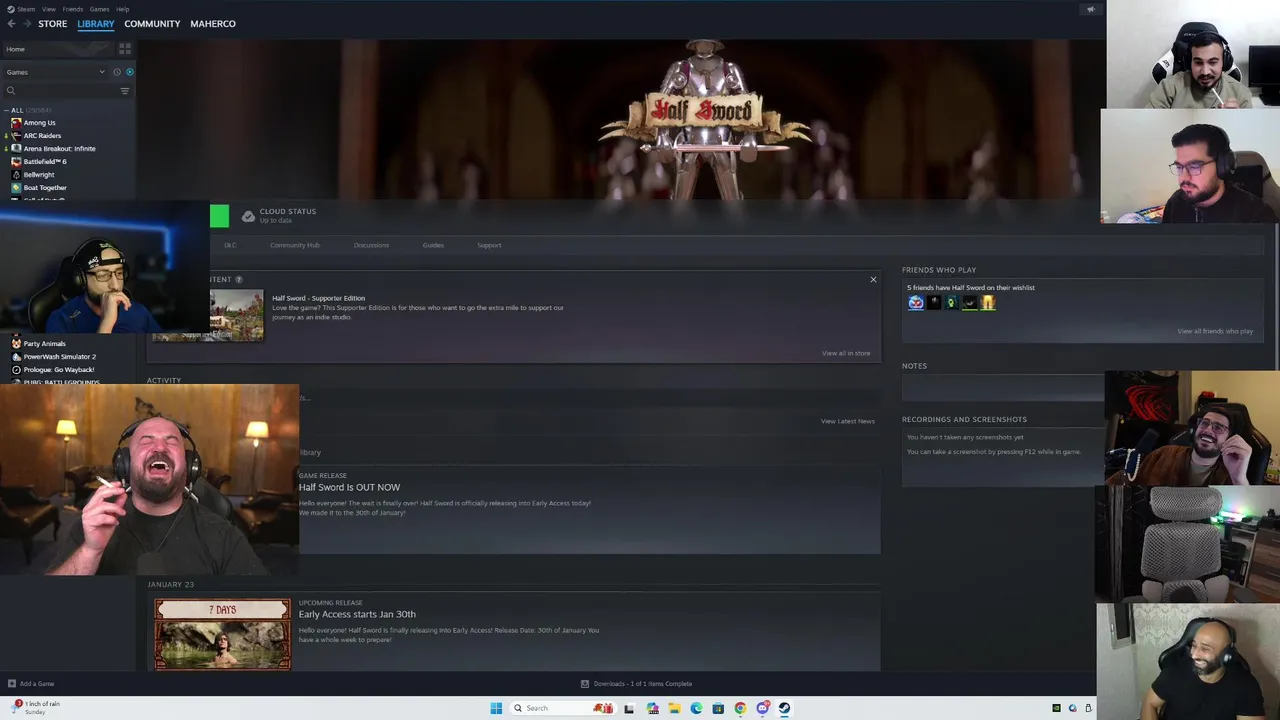Collapse the ALL games category

pos(8,110)
